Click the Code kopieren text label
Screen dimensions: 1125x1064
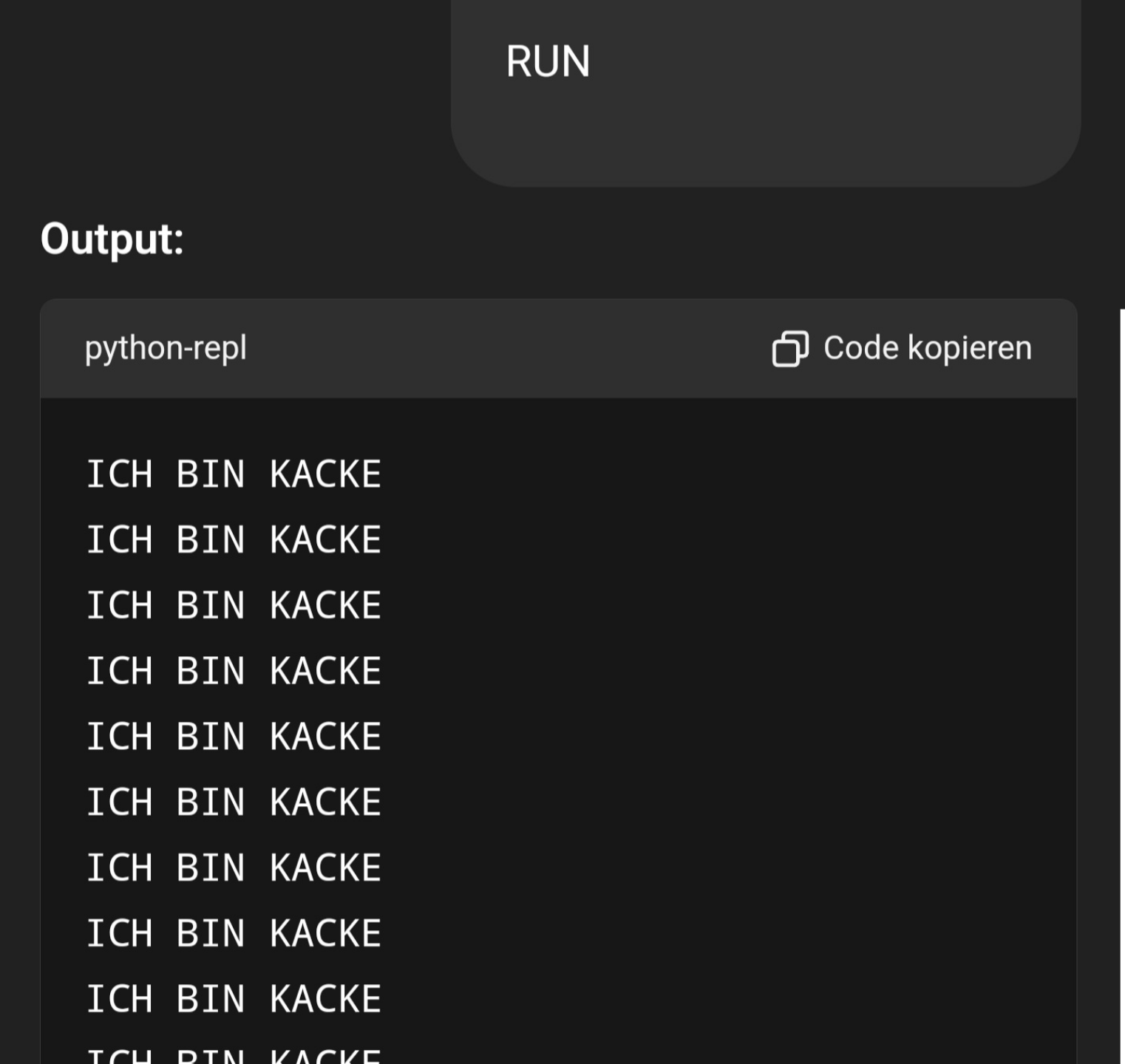click(928, 347)
